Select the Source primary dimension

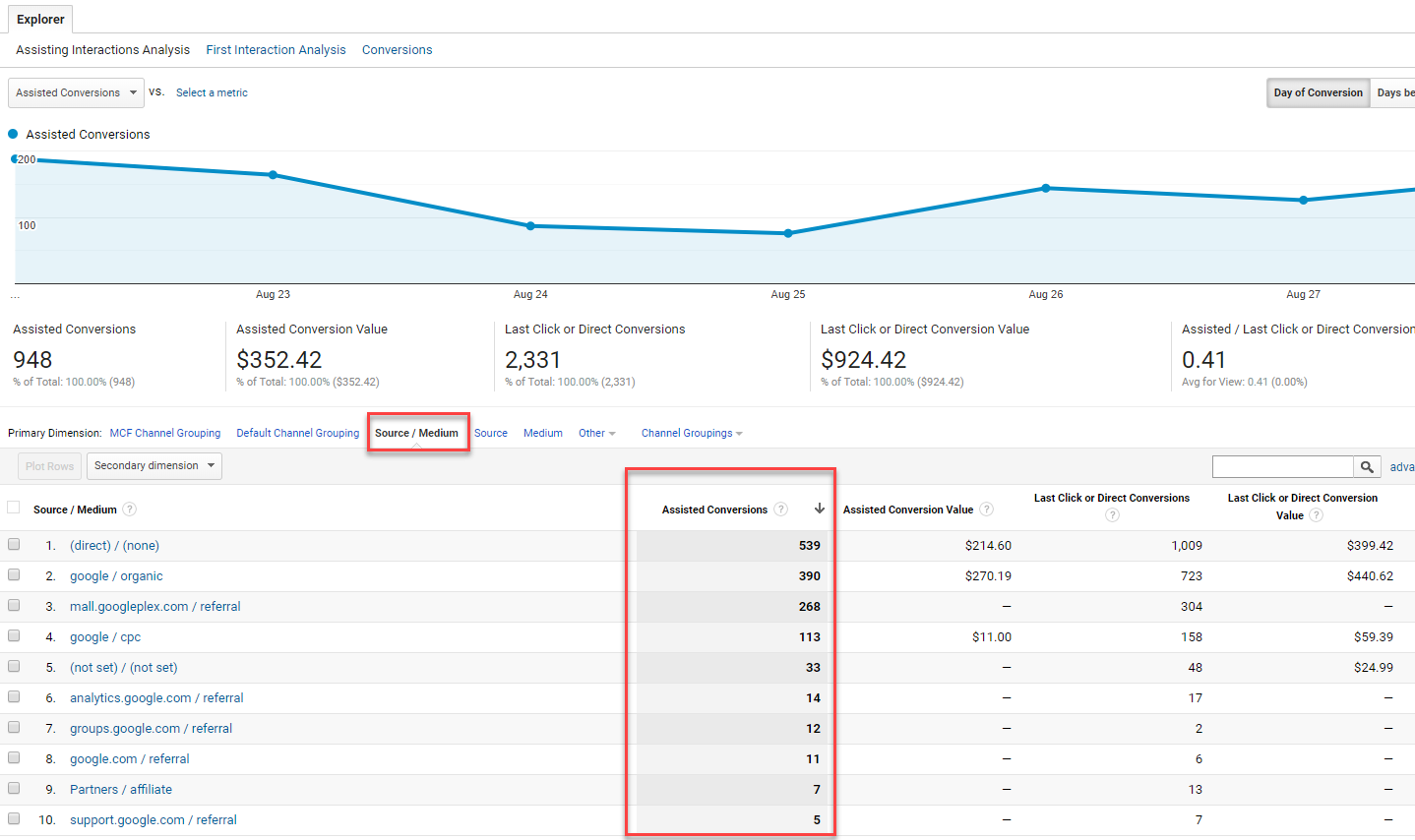(491, 433)
